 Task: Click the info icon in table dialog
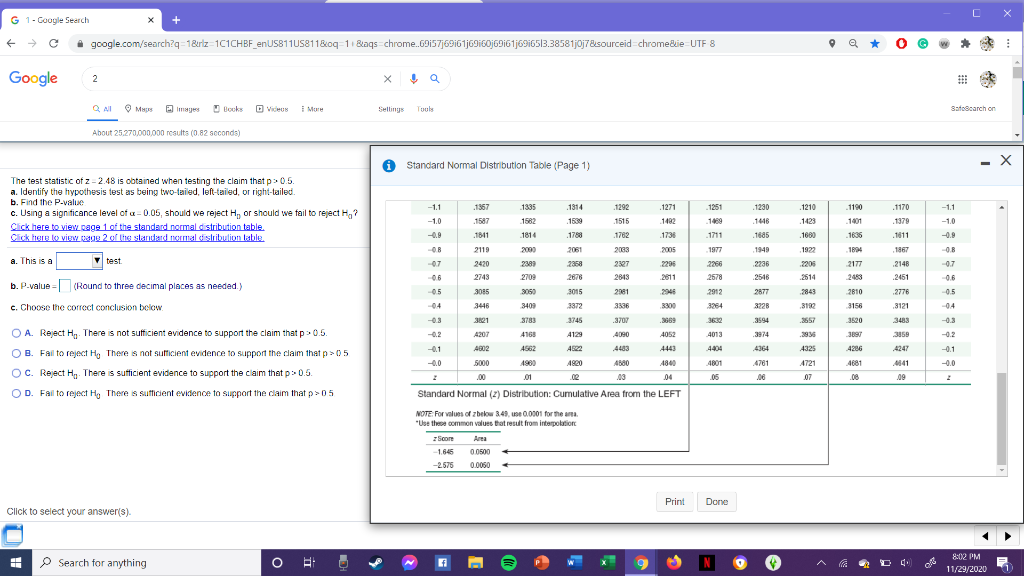[x=389, y=166]
